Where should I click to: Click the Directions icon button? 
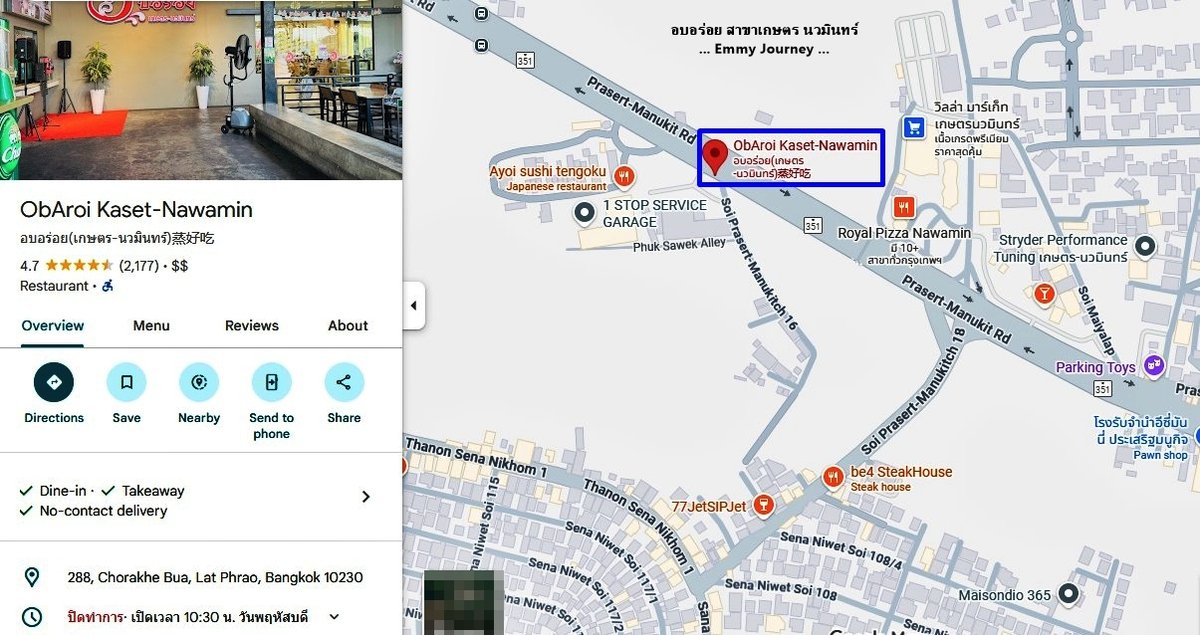54,382
